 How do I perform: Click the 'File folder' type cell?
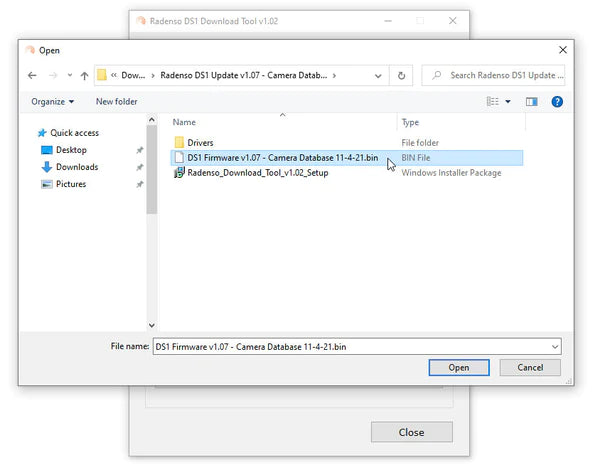[420, 143]
